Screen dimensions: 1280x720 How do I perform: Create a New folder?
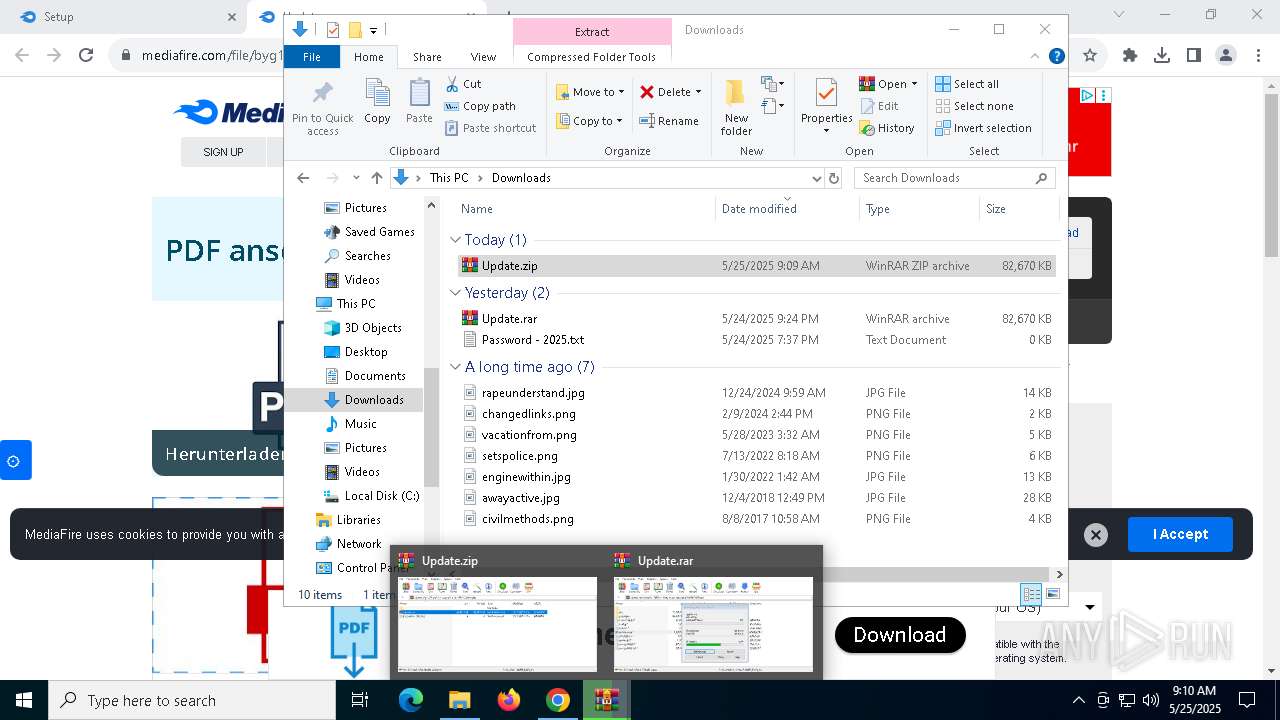tap(736, 107)
